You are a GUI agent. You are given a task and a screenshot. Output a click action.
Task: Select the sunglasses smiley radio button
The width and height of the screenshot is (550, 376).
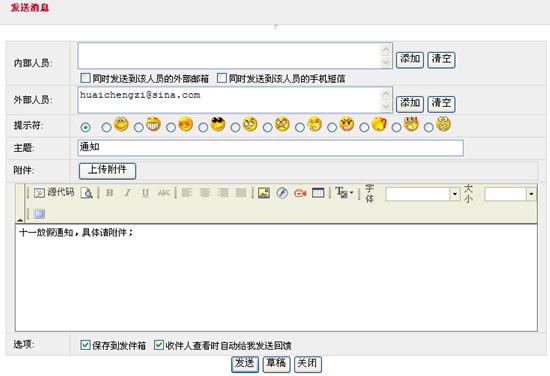click(x=203, y=127)
